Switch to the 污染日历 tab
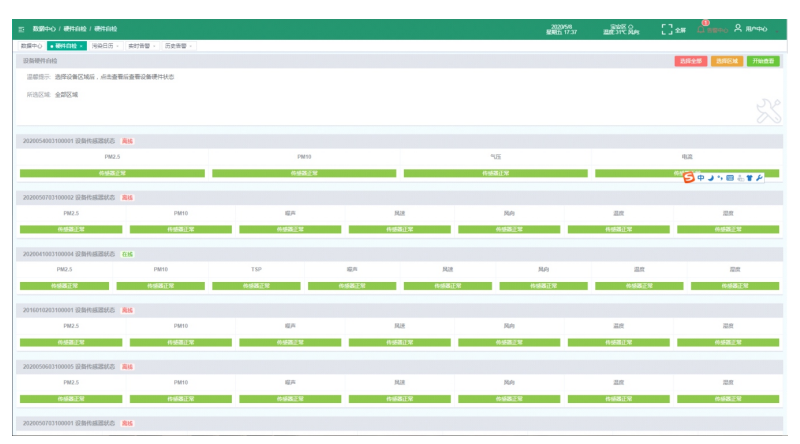 coord(102,46)
